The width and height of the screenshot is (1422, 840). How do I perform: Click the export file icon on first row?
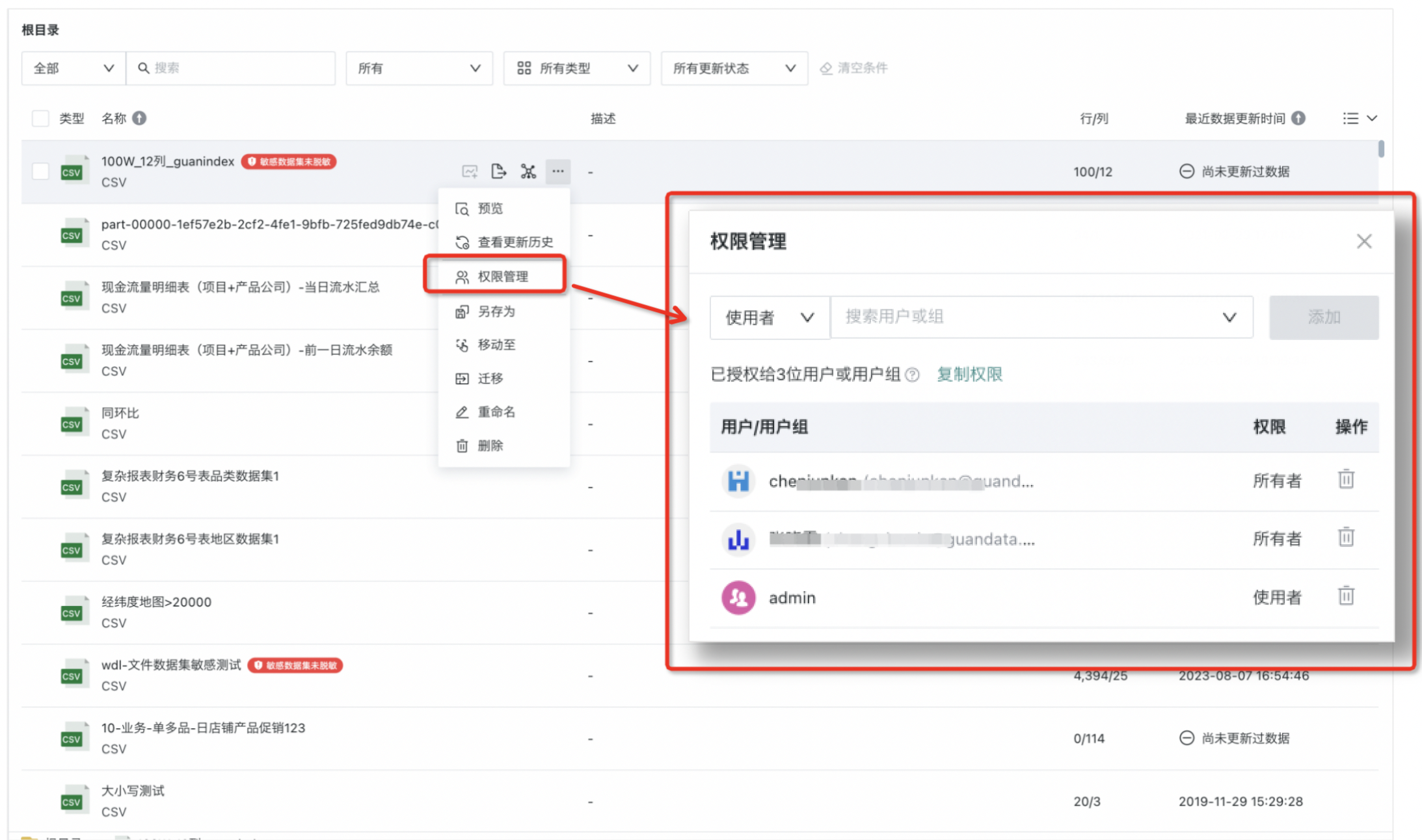(498, 171)
